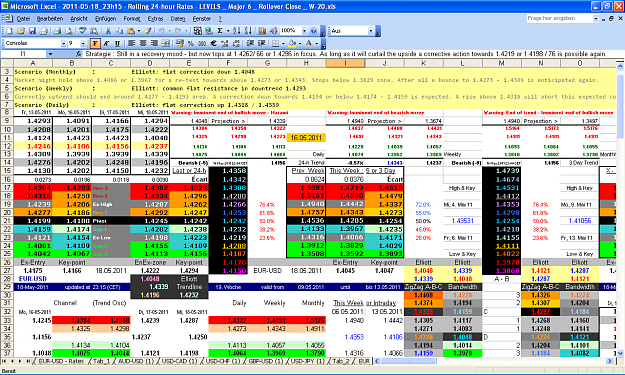The image size is (625, 375).
Task: Launch the Chart Wizard icon
Action: (262, 31)
